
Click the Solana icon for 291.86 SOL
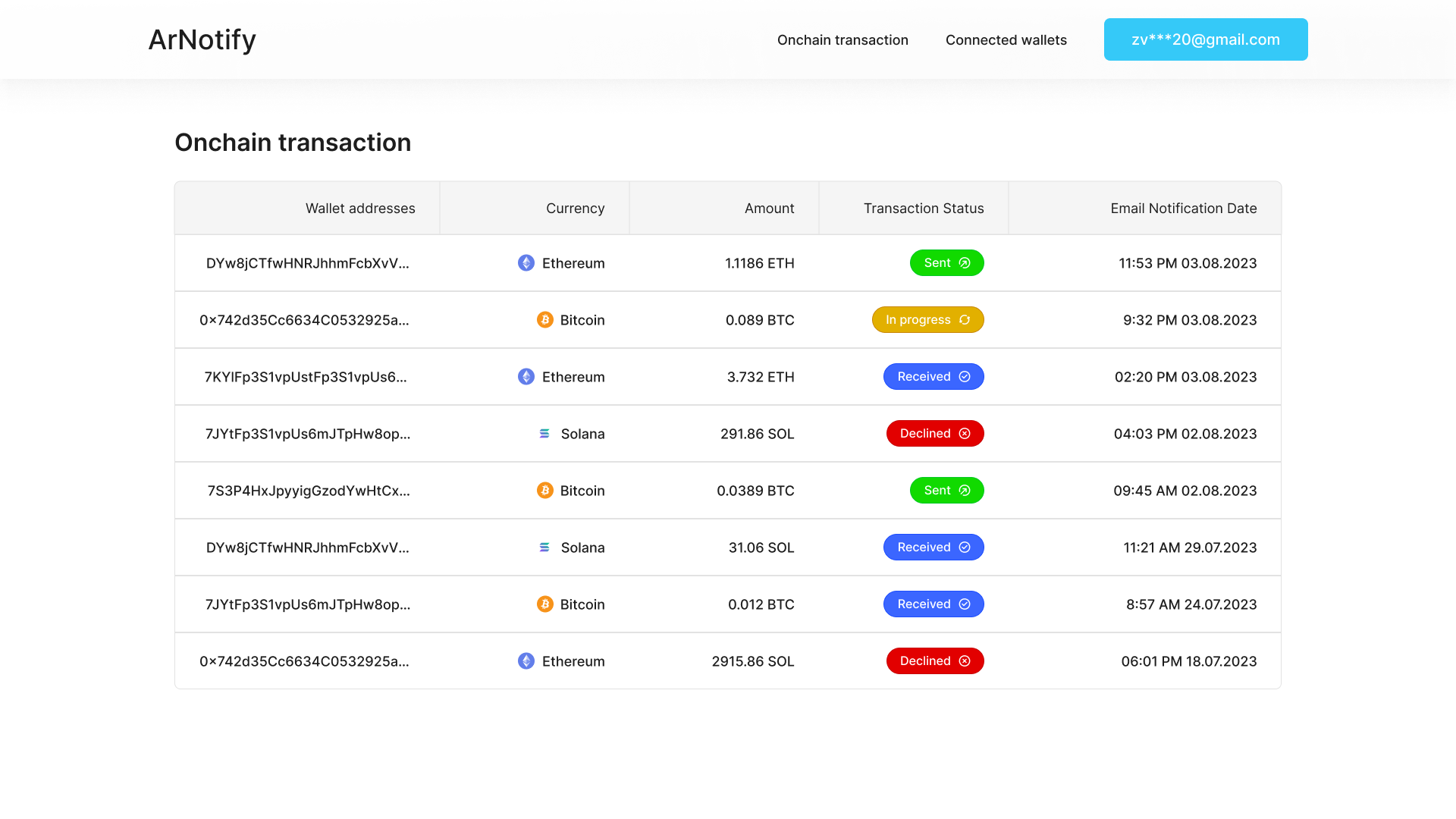pos(544,434)
